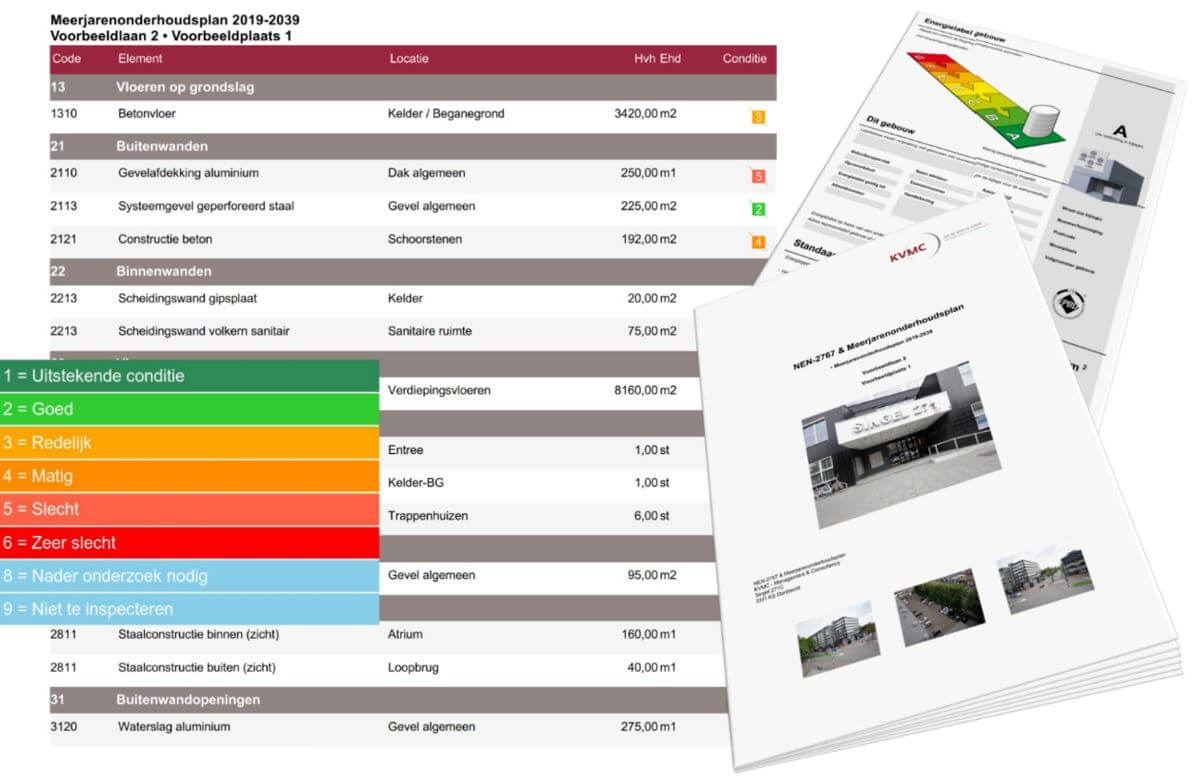The height and width of the screenshot is (776, 1200).
Task: Click code '2110' in the table
Action: [63, 173]
